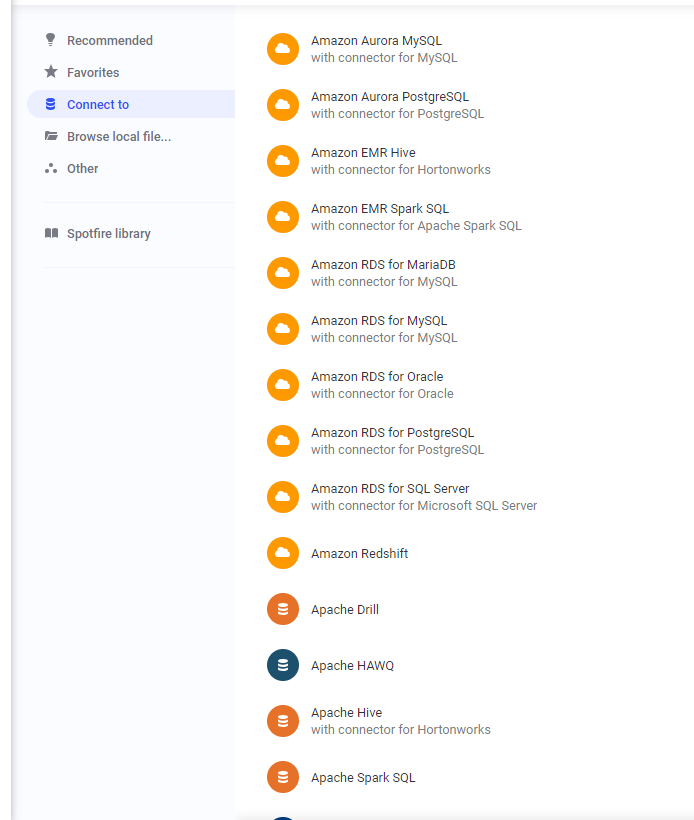Image resolution: width=694 pixels, height=820 pixels.
Task: Click the Favorites star icon
Action: pyautogui.click(x=51, y=72)
